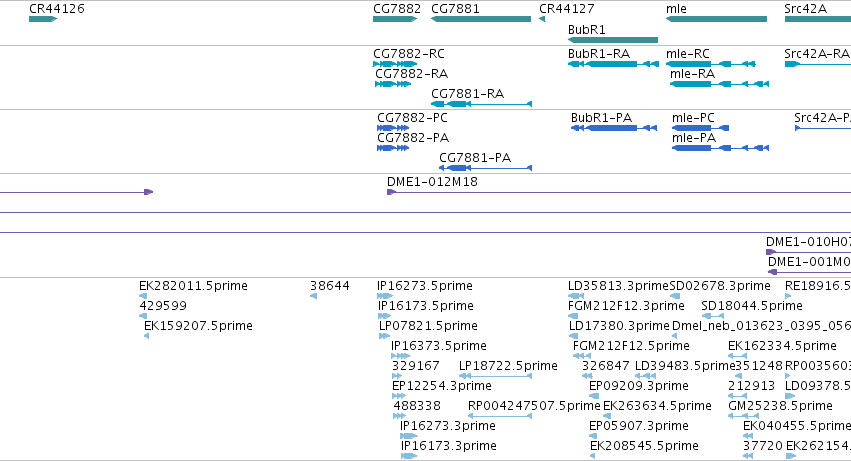Select the CG7881-PA protein glyph
The image size is (851, 461).
pyautogui.click(x=485, y=168)
